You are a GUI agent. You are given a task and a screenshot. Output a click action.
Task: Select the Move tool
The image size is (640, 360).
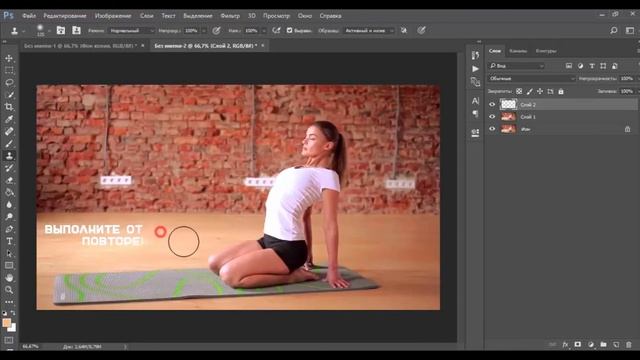[x=9, y=58]
